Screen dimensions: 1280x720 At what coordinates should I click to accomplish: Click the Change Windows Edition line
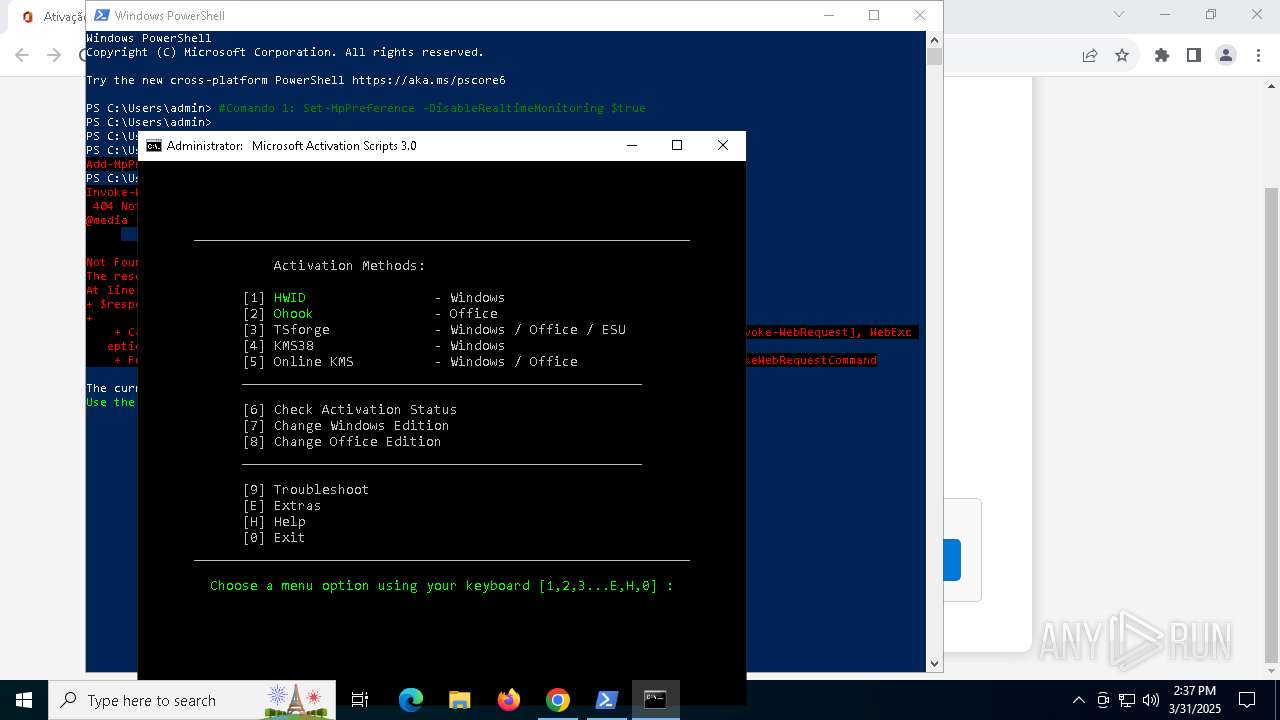coord(346,425)
